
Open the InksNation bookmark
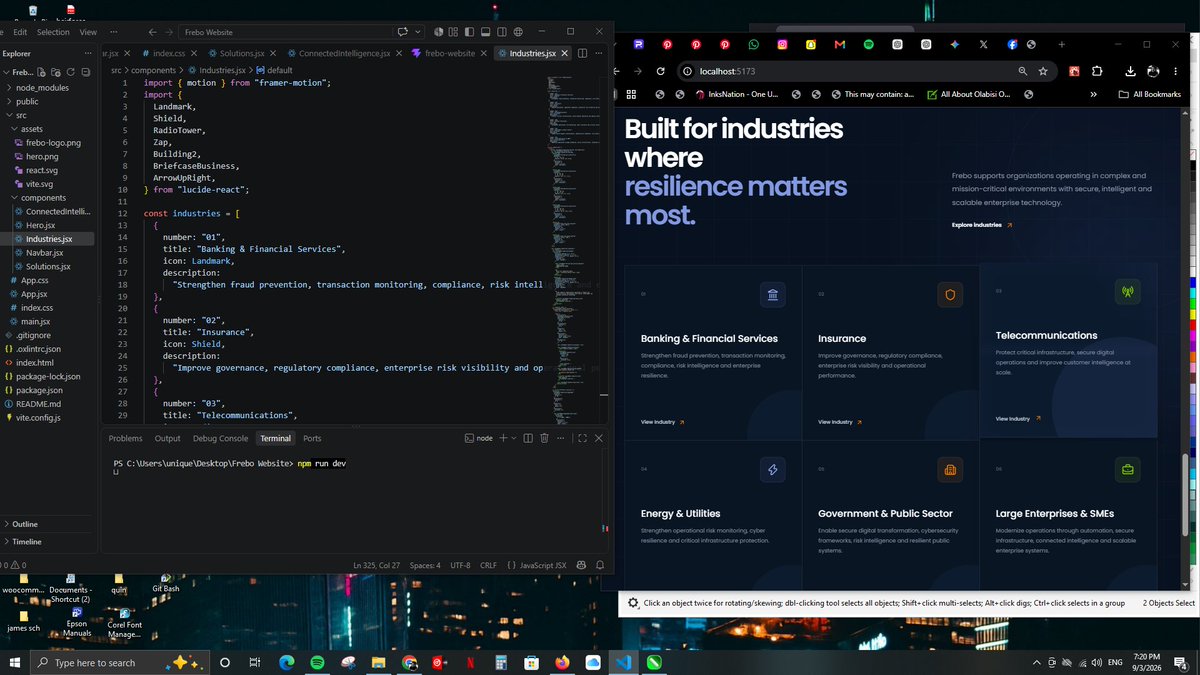pos(736,94)
